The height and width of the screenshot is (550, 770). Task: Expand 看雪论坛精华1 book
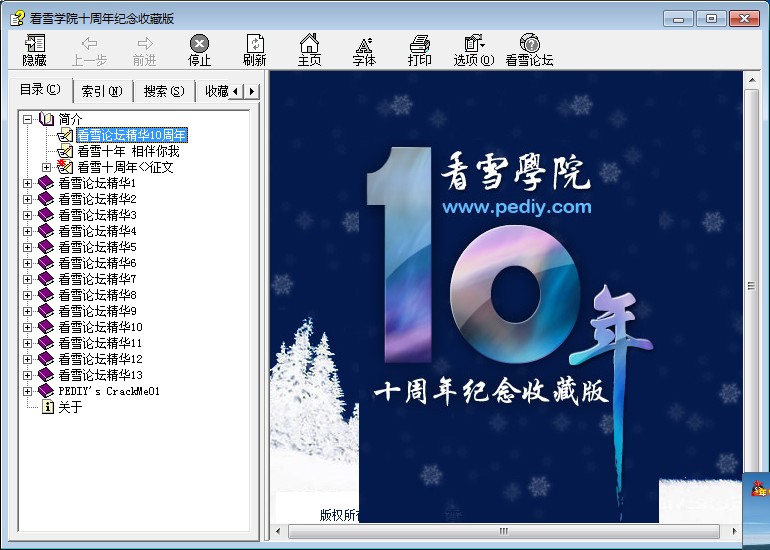(x=28, y=183)
